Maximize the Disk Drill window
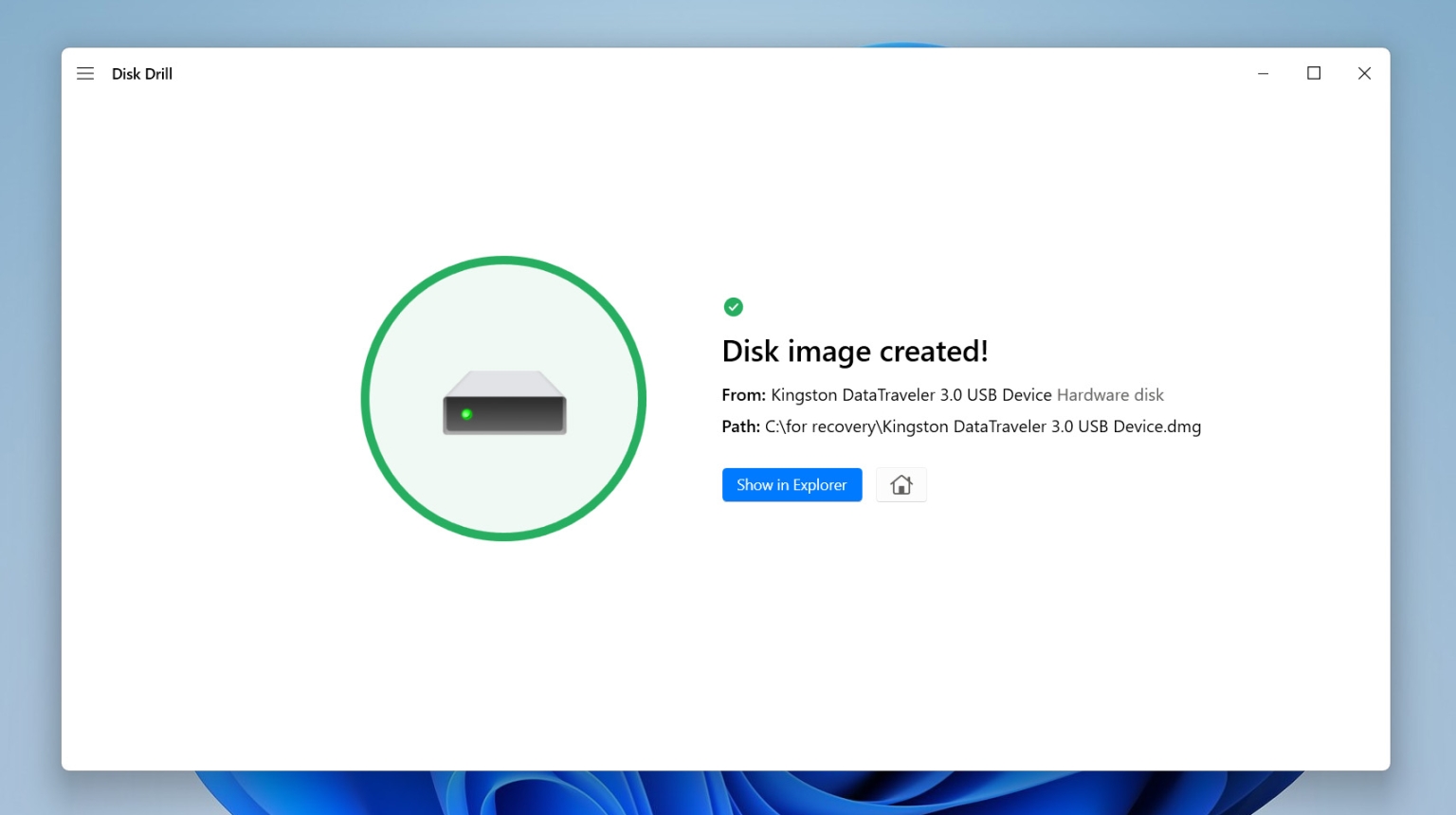 (x=1314, y=73)
